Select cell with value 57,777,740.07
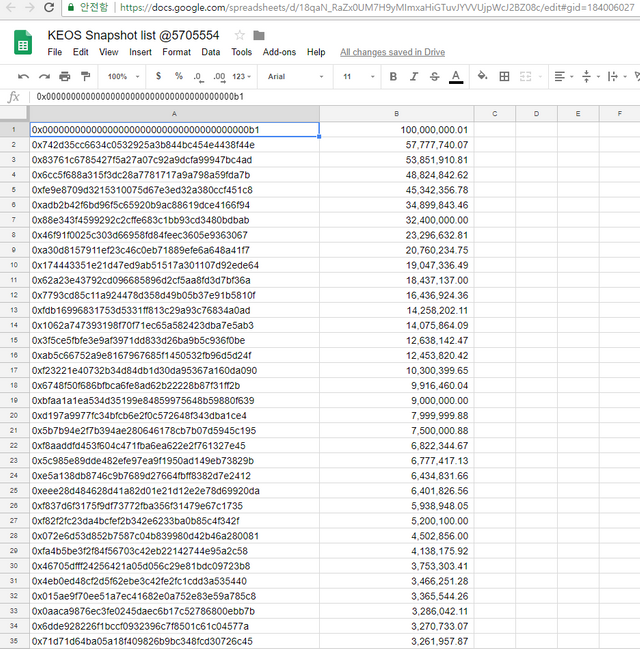 (396, 145)
